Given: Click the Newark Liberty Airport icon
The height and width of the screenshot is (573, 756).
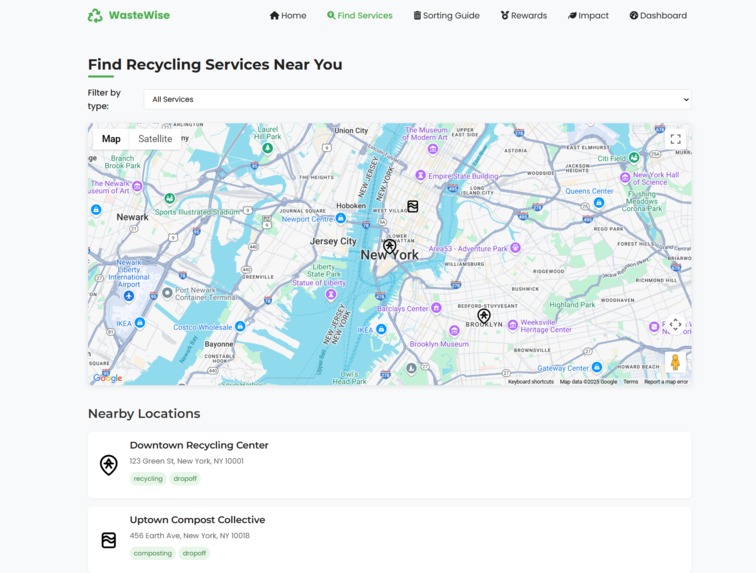Looking at the screenshot, I should pos(129,296).
